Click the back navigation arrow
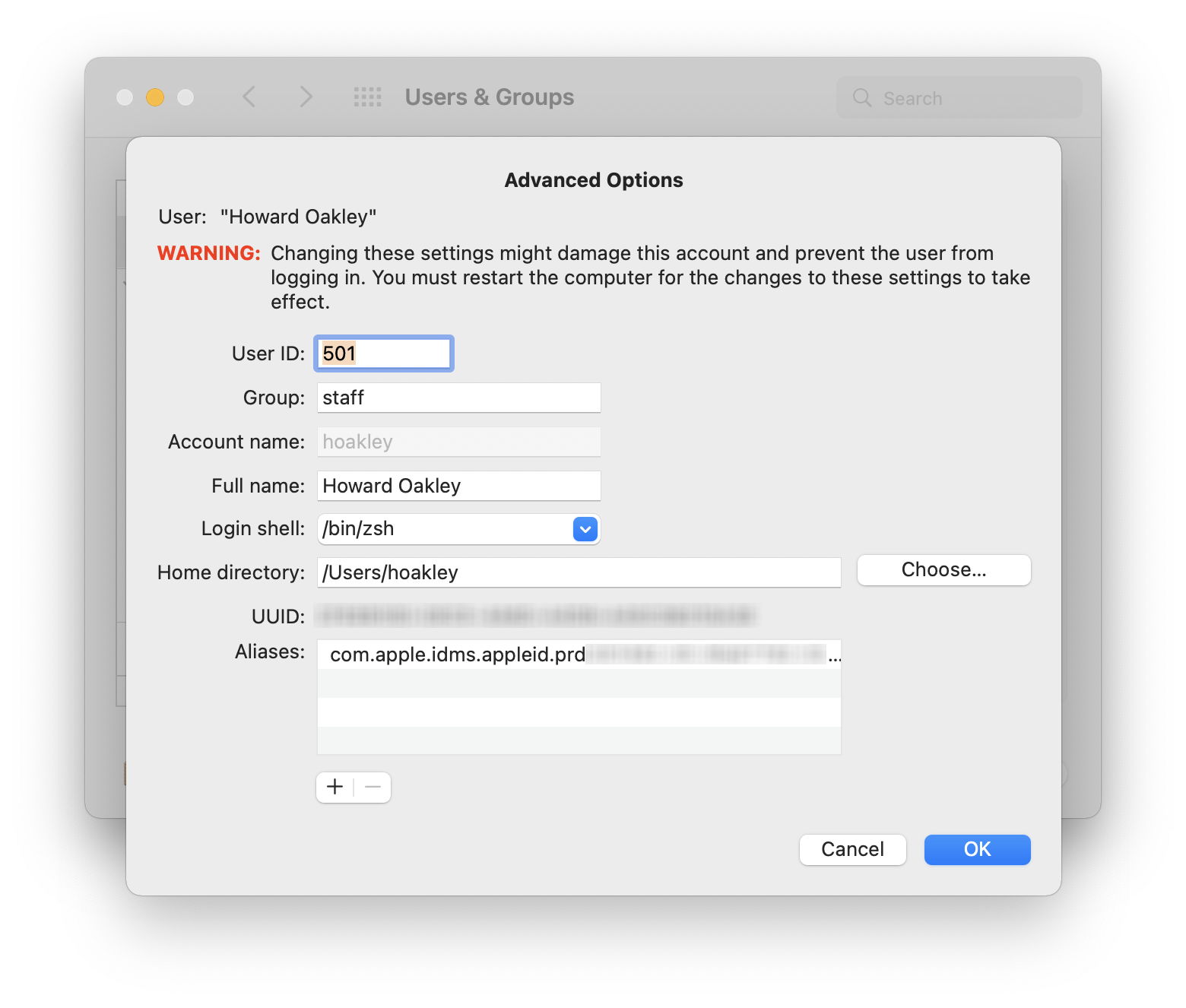Screen dimensions: 1186x1008 point(249,97)
